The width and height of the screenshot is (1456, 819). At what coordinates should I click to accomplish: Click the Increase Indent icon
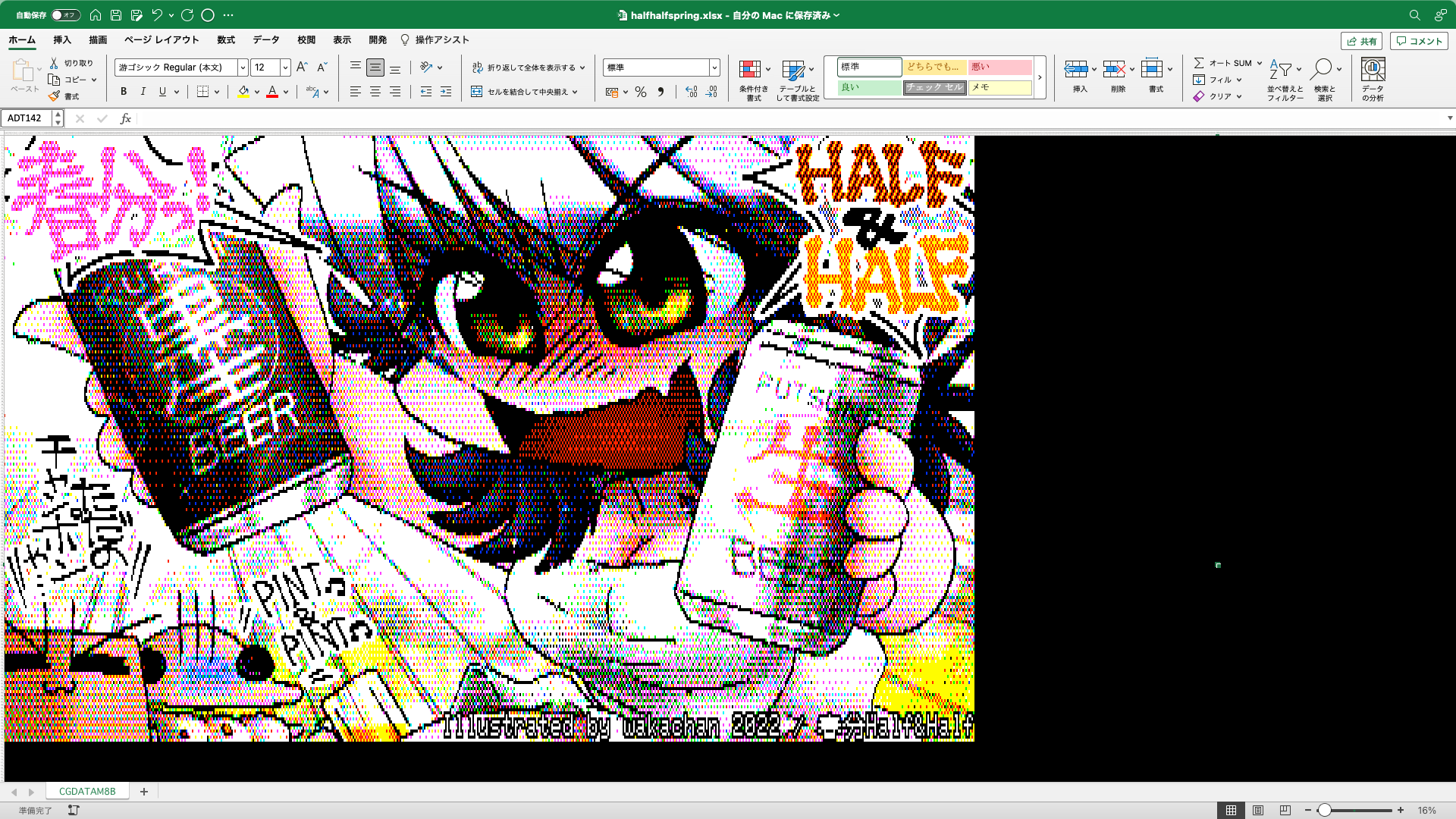[x=446, y=92]
